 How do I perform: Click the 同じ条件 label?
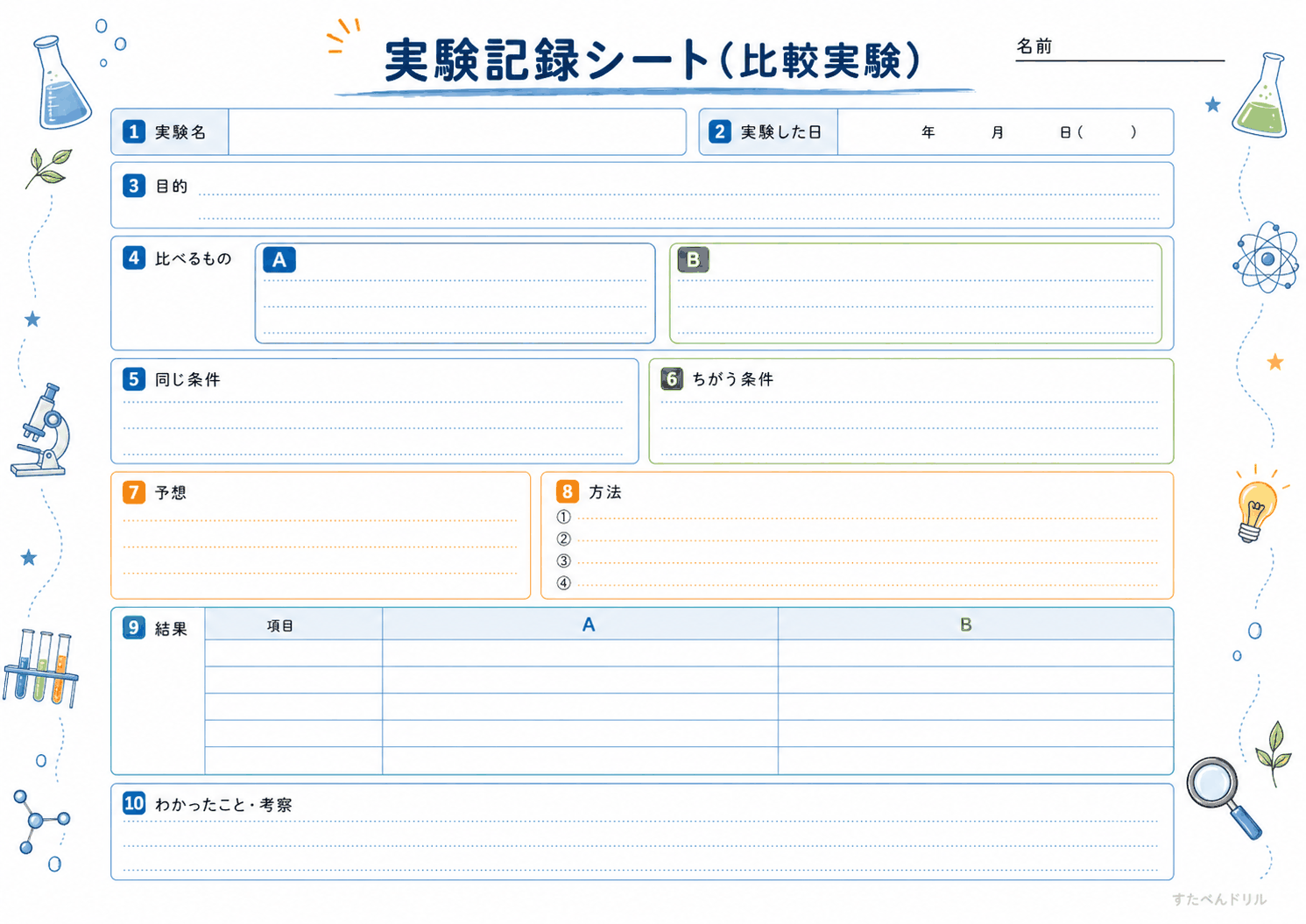(x=187, y=379)
